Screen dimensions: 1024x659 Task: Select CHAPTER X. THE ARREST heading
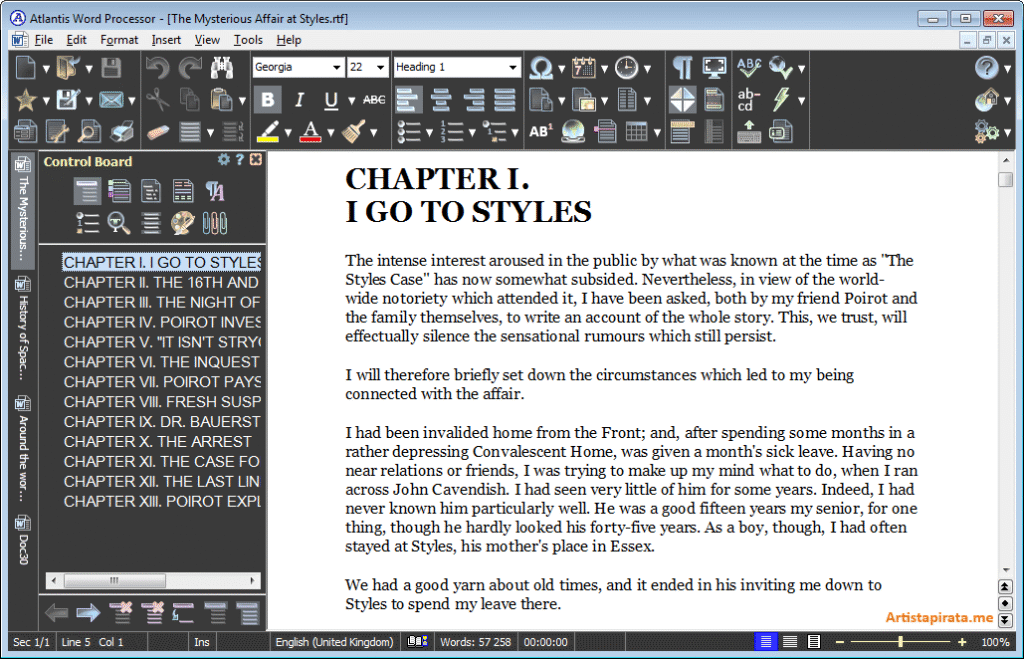pyautogui.click(x=158, y=441)
